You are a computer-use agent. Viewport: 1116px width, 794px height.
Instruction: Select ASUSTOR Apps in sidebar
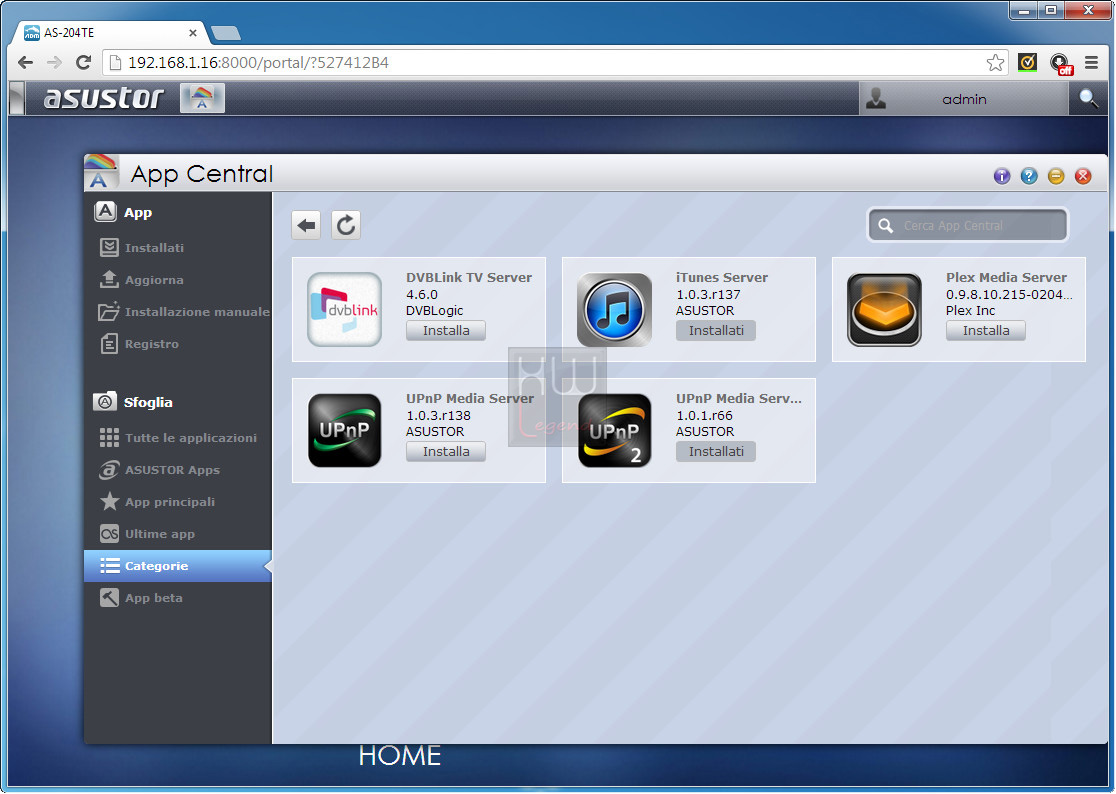pos(178,470)
